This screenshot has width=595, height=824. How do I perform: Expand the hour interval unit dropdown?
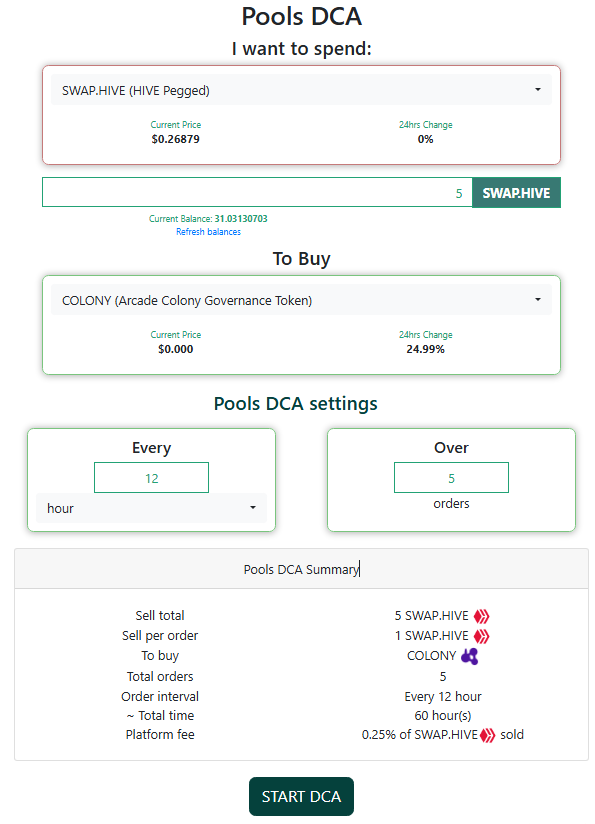click(x=151, y=508)
